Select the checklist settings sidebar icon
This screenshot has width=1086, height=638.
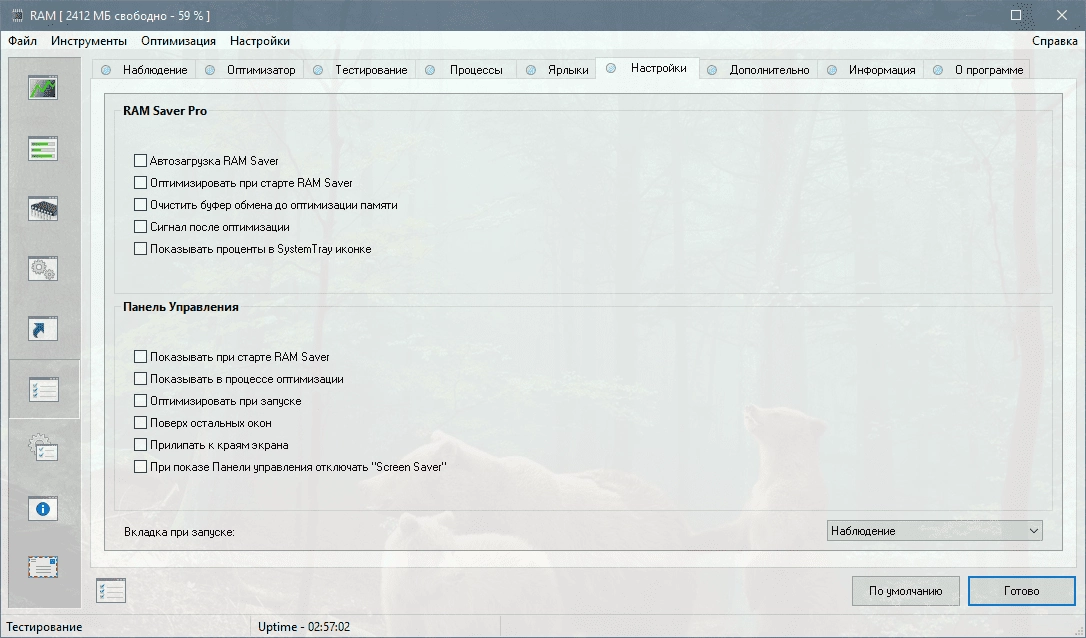(44, 389)
